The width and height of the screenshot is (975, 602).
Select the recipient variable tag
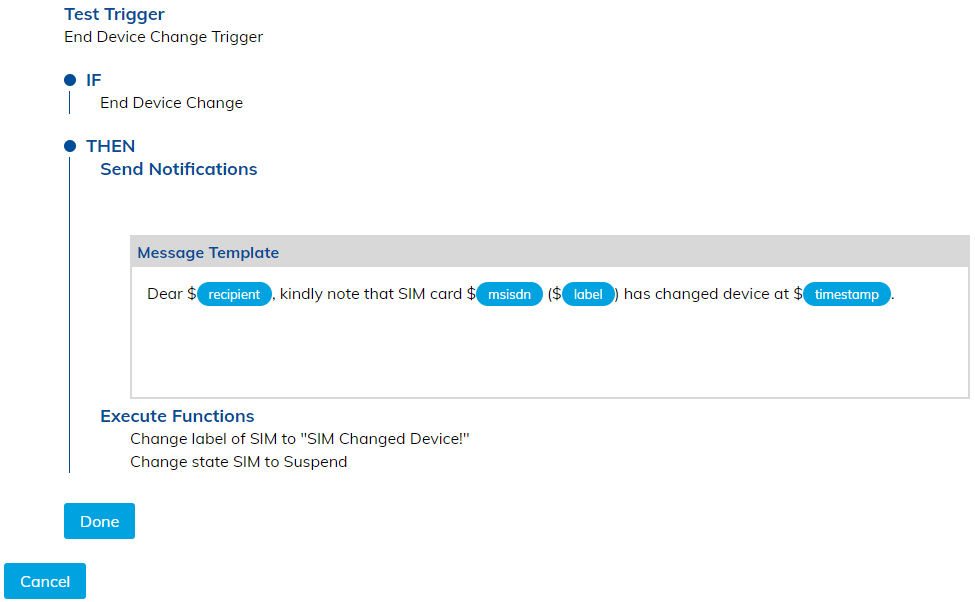(x=234, y=294)
